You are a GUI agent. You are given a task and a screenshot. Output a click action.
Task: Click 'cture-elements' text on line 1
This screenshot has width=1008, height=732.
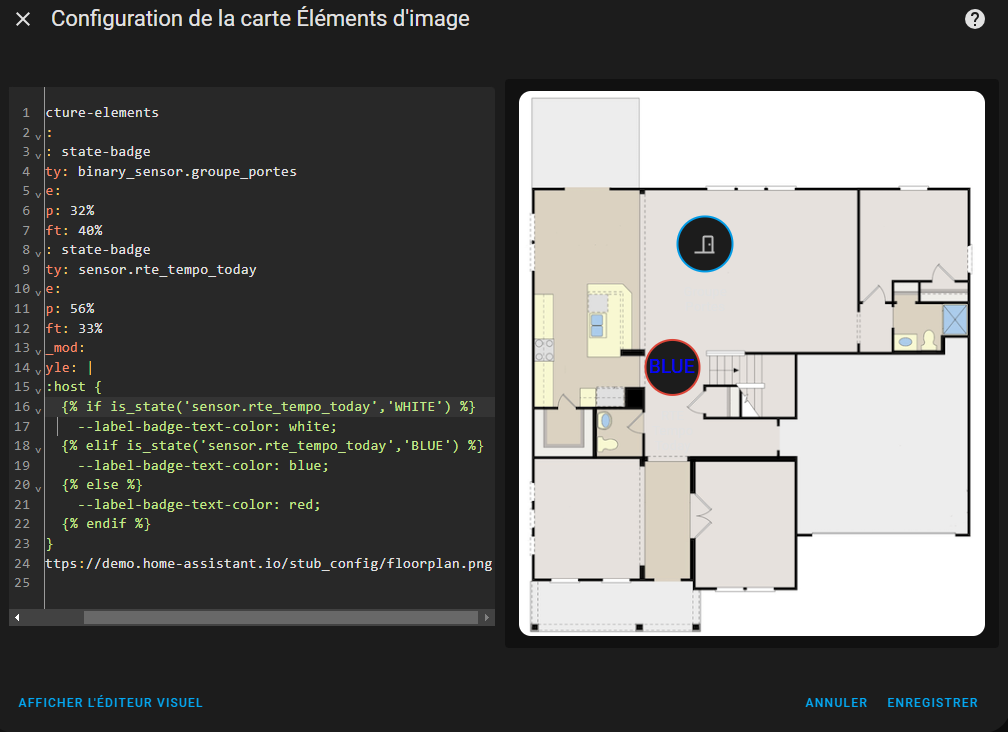click(x=102, y=112)
